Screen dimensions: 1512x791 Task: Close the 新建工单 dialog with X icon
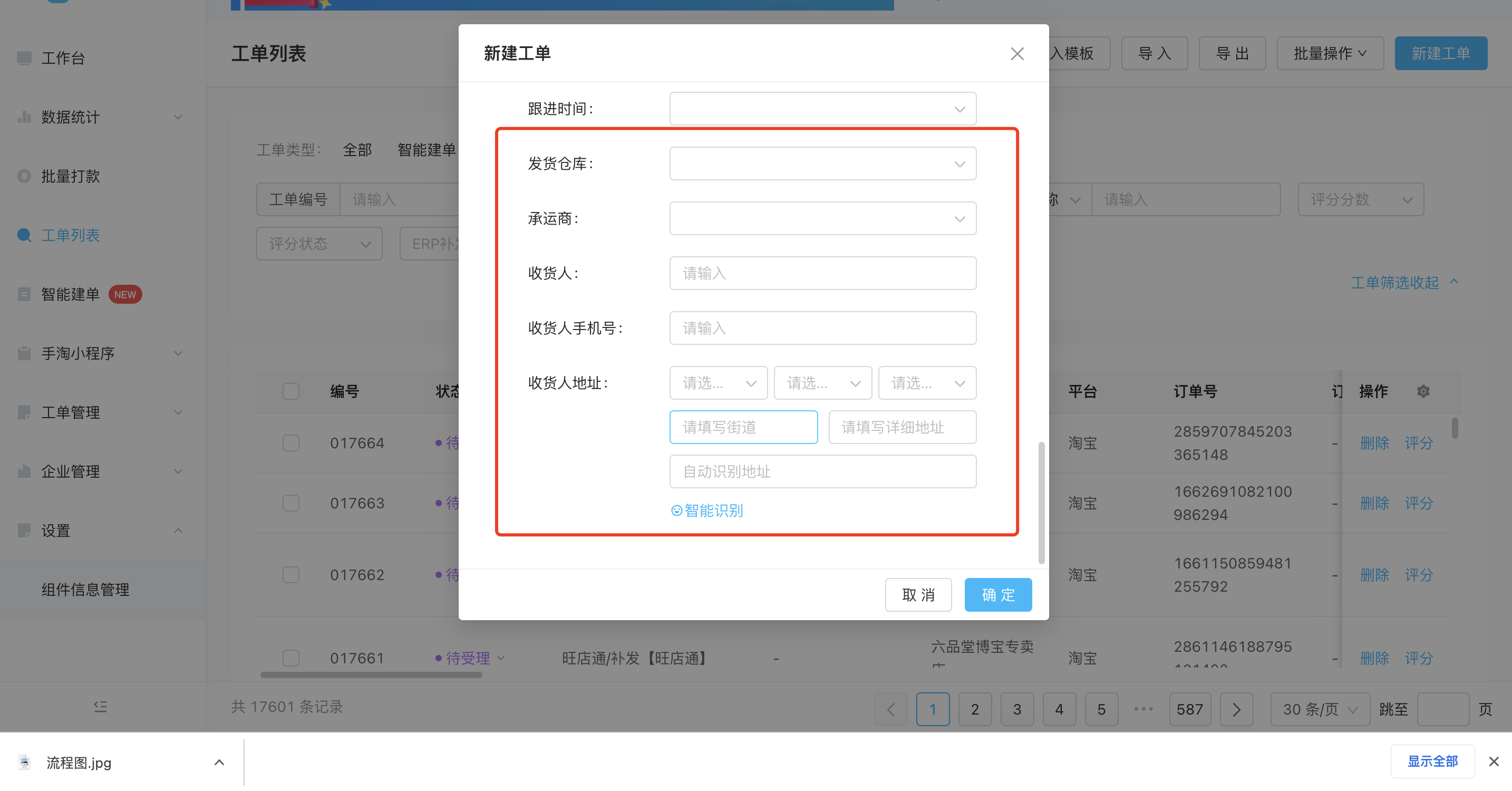pos(1016,53)
